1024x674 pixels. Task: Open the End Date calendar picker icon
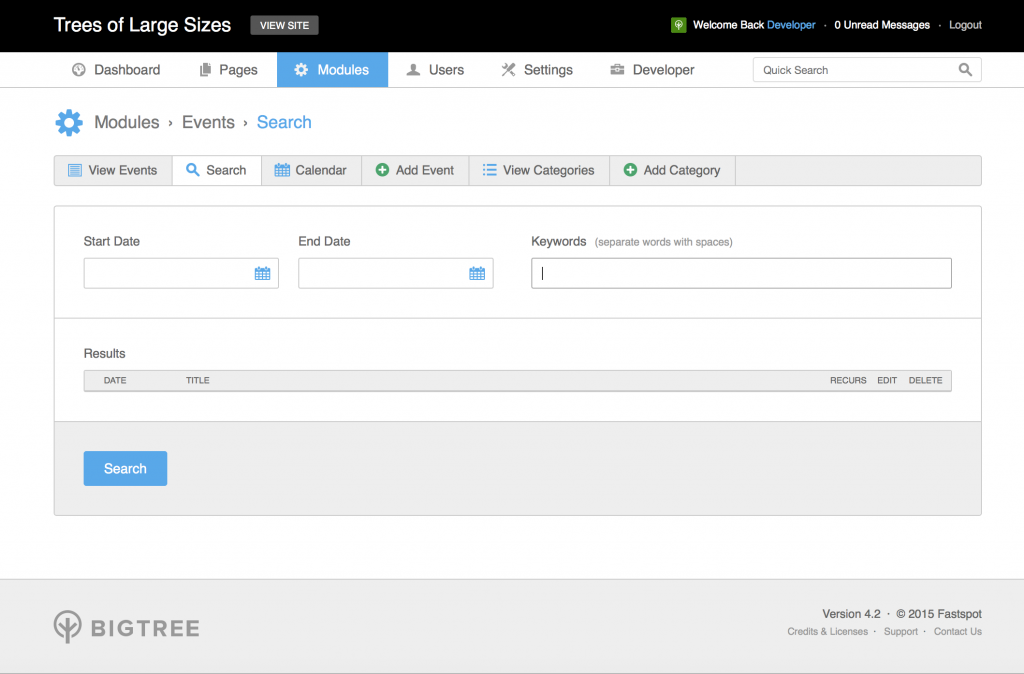tap(477, 274)
